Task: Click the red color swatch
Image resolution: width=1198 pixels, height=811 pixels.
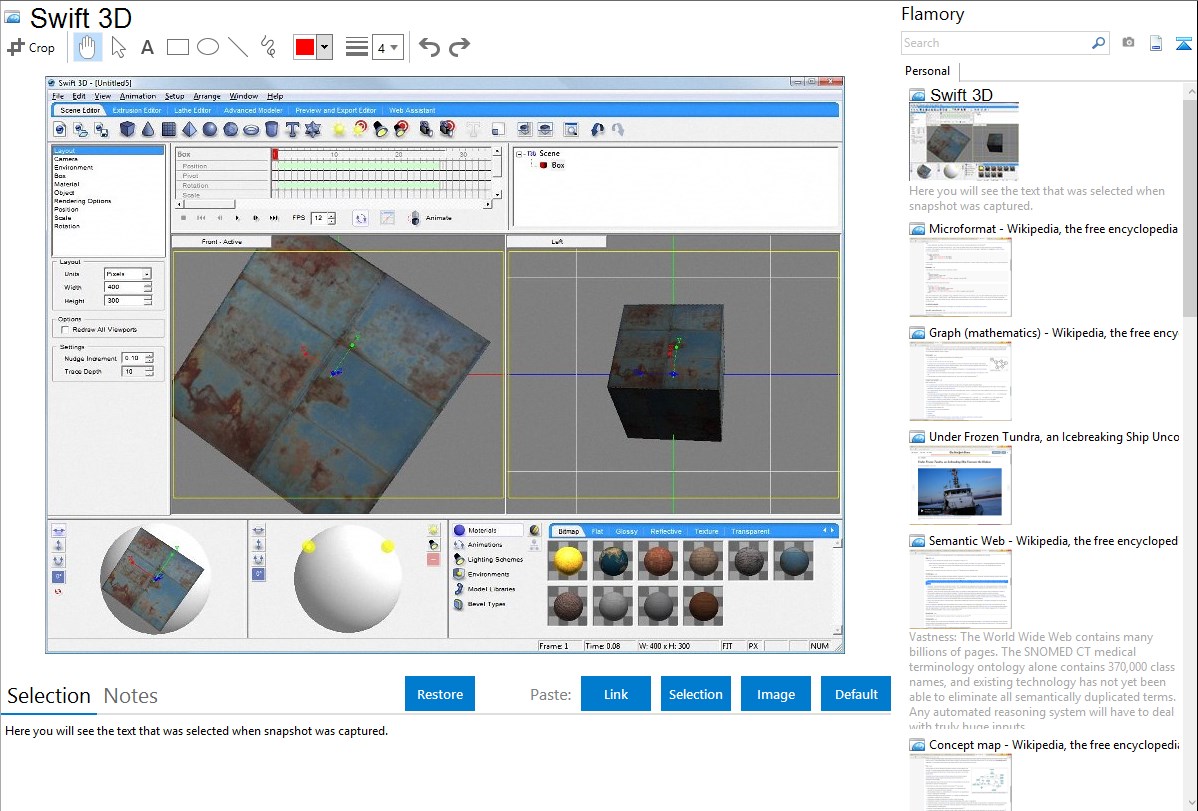Action: [x=305, y=47]
